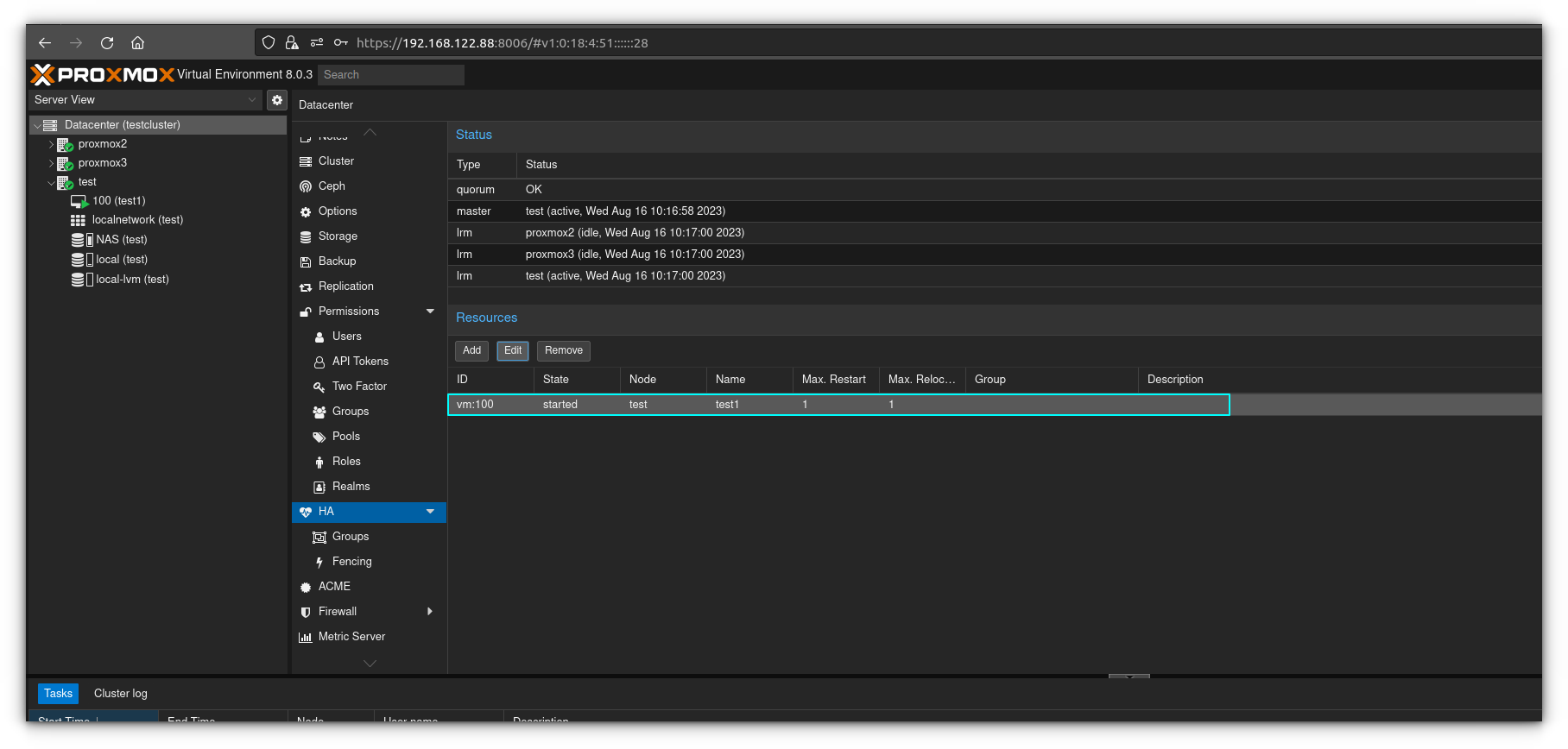
Task: Click the bottom panel collapse handle
Action: tap(1129, 677)
